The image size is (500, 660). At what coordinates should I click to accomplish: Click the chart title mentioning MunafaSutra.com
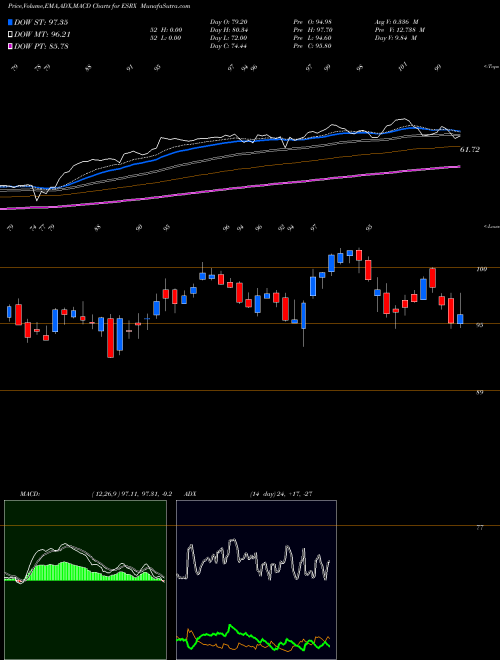click(x=99, y=6)
